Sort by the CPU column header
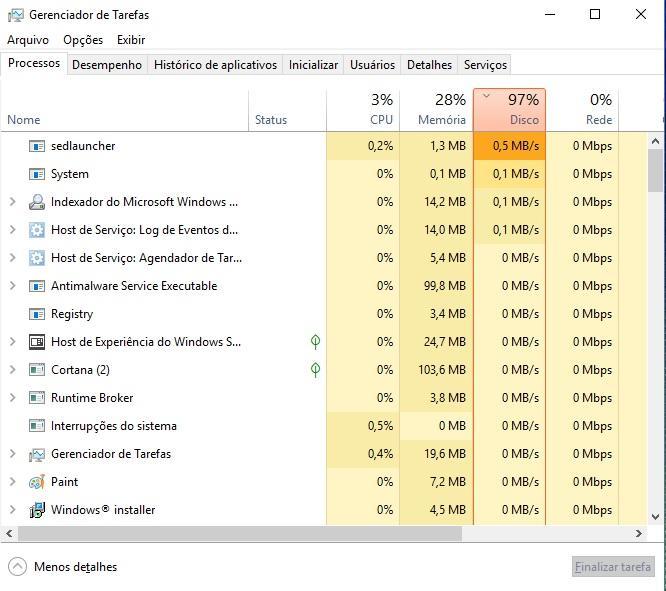 click(363, 110)
